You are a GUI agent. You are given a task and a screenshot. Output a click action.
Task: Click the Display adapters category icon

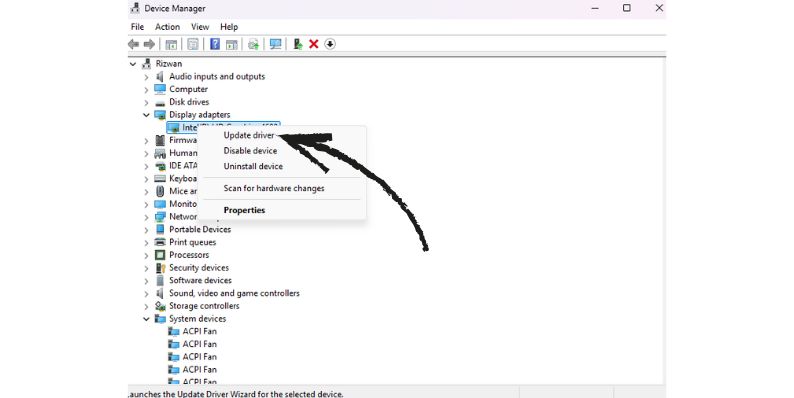[160, 115]
